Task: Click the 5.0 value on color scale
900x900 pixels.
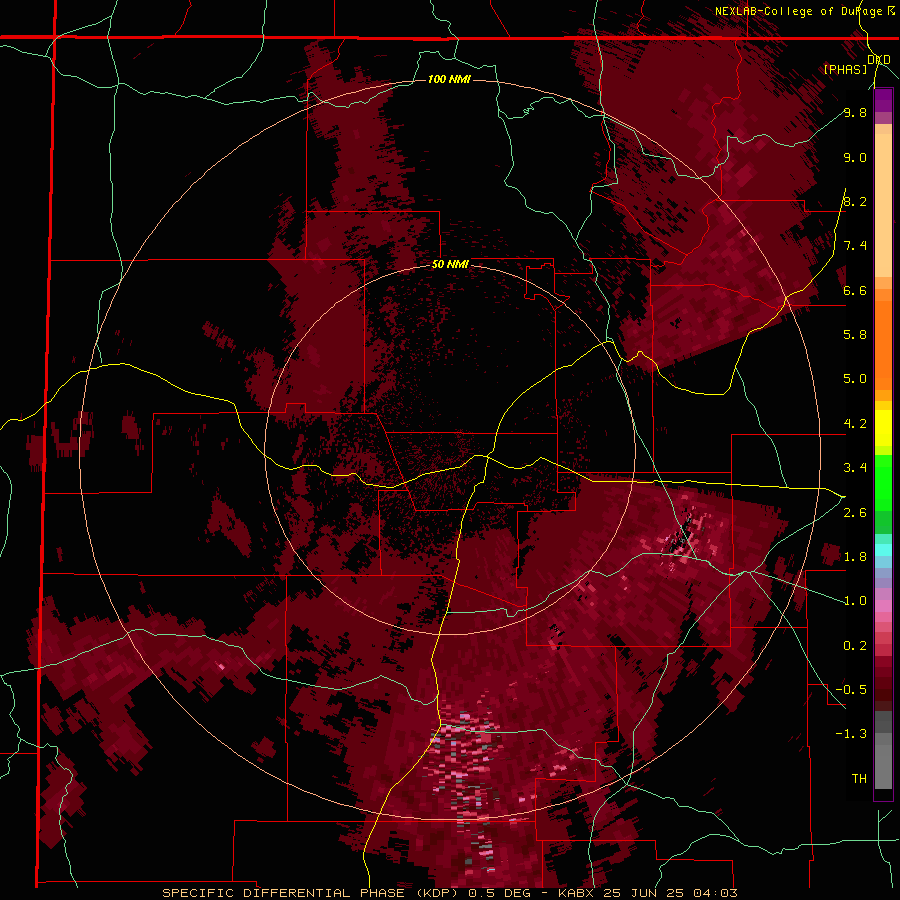Action: [x=855, y=379]
